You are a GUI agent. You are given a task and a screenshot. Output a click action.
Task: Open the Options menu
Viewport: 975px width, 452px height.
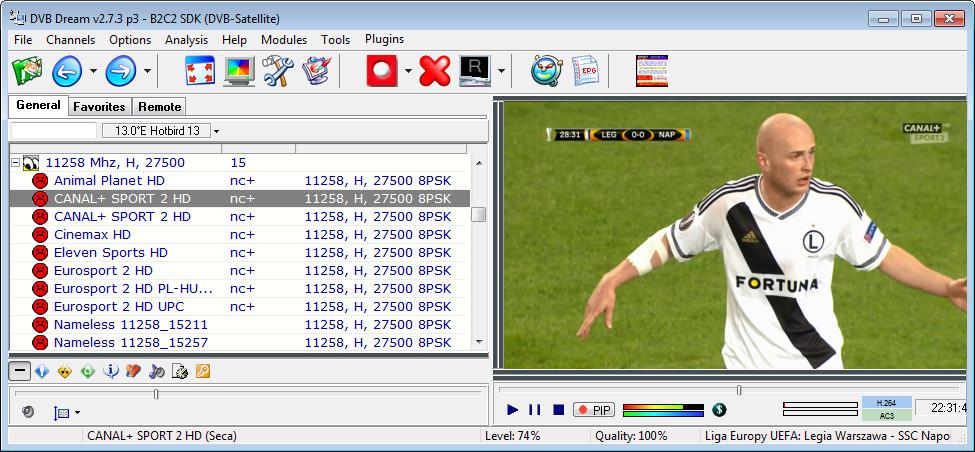[130, 40]
